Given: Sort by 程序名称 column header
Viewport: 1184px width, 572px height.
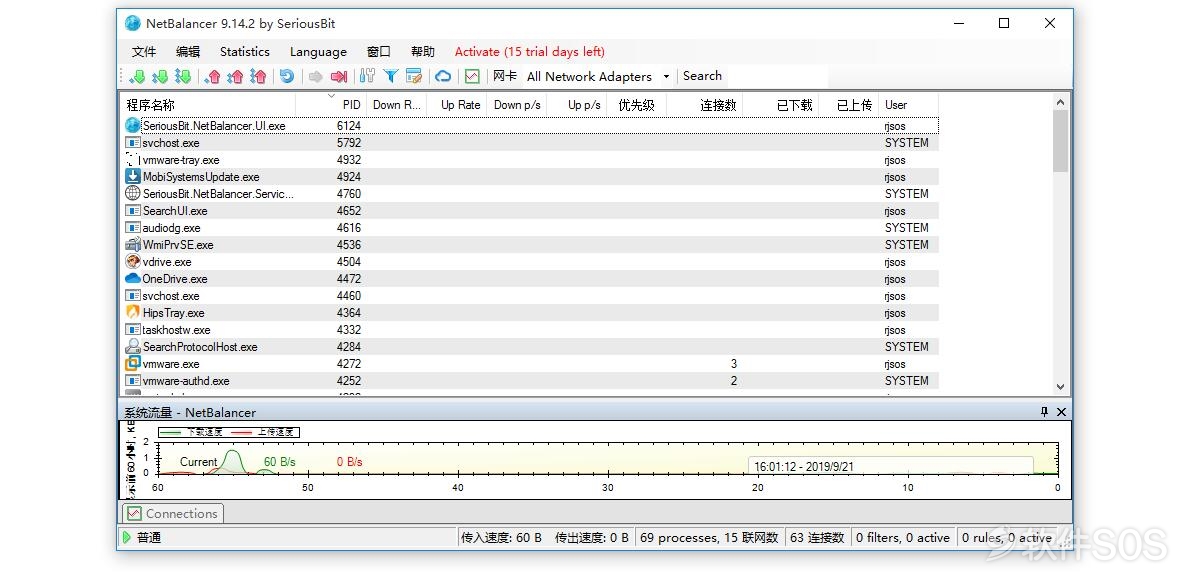Looking at the screenshot, I should pos(207,105).
